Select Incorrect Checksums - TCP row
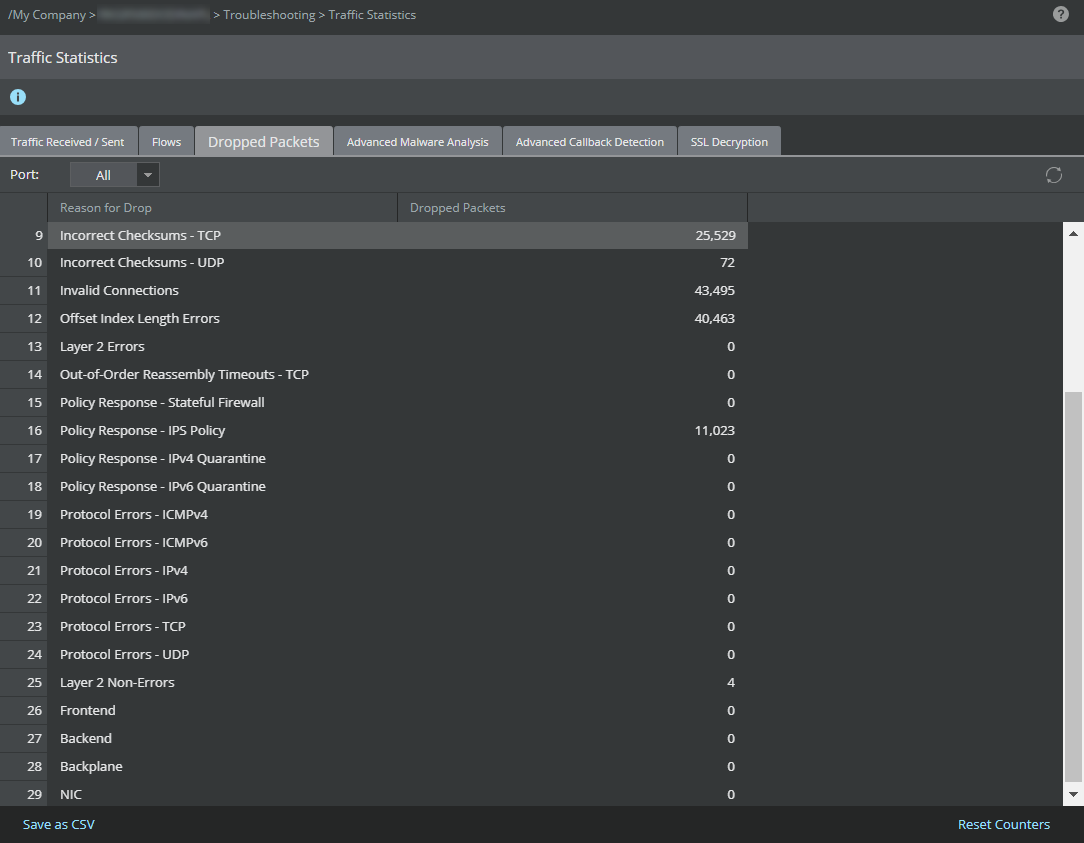 point(374,235)
